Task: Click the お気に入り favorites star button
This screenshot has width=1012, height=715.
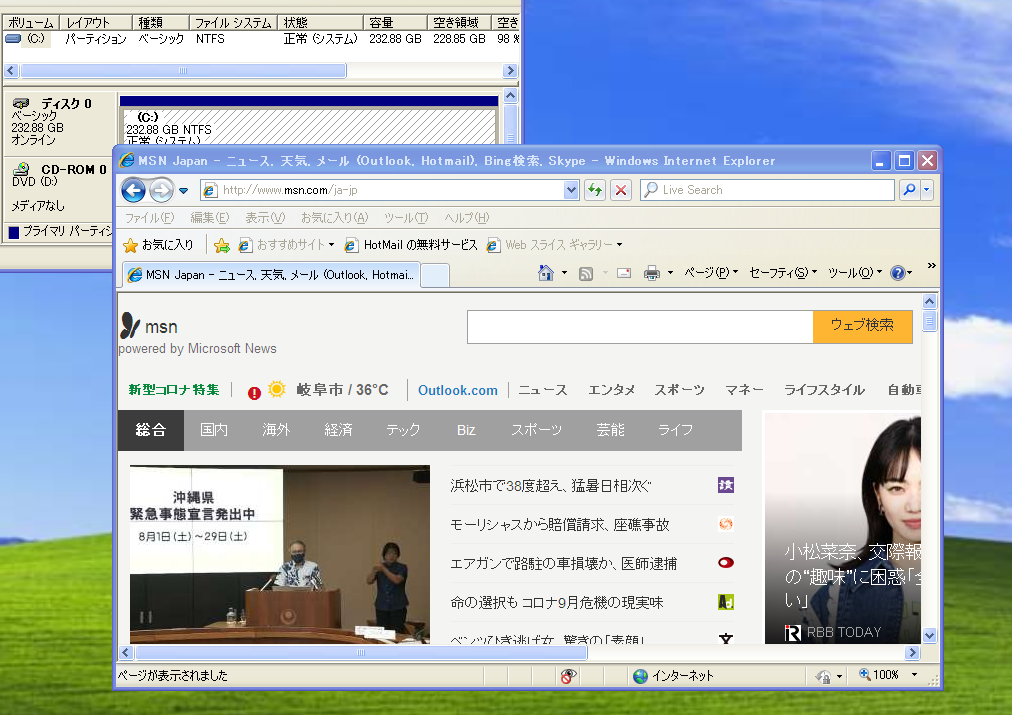Action: (158, 245)
